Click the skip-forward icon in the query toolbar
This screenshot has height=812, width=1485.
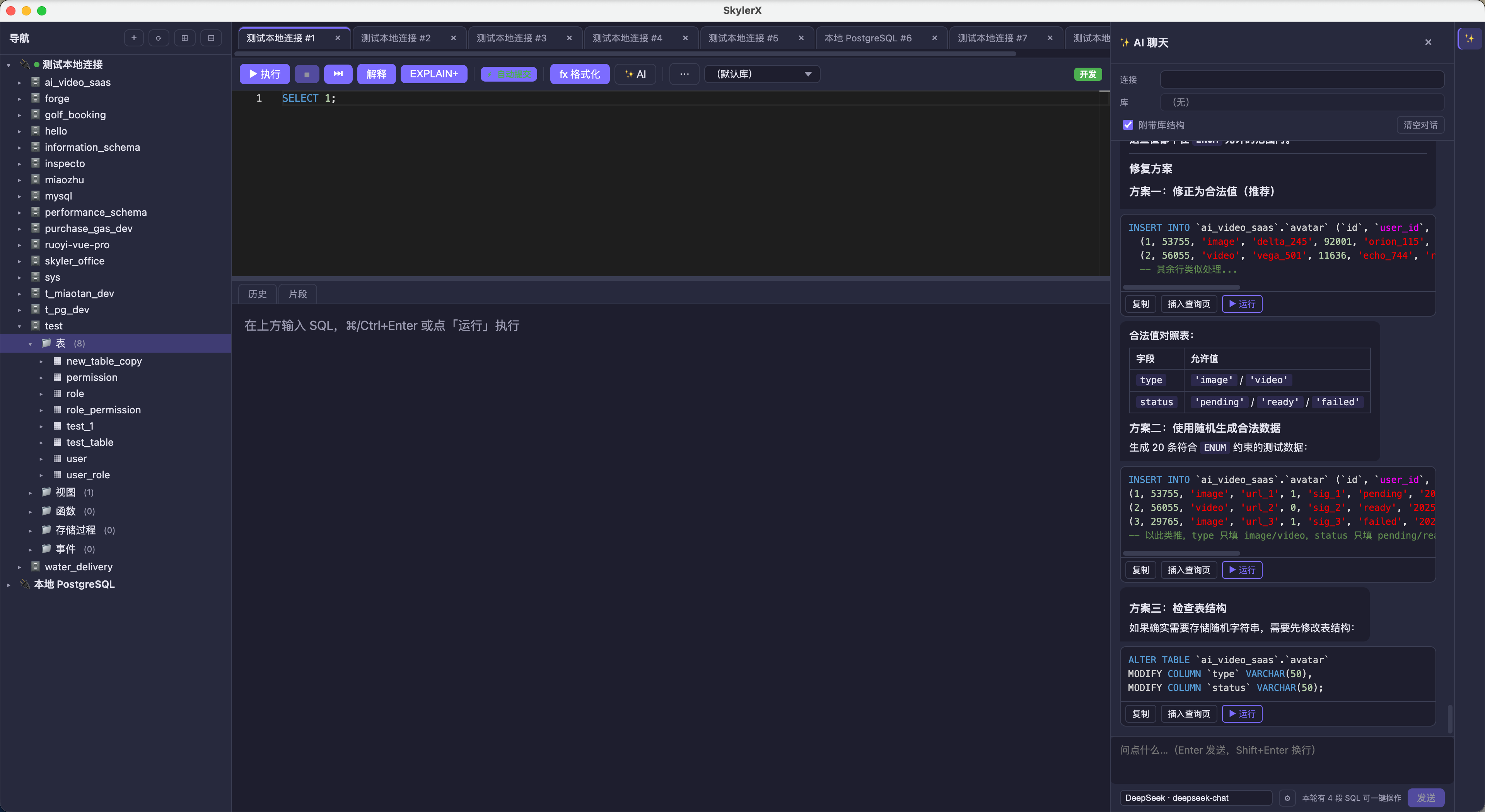point(338,74)
